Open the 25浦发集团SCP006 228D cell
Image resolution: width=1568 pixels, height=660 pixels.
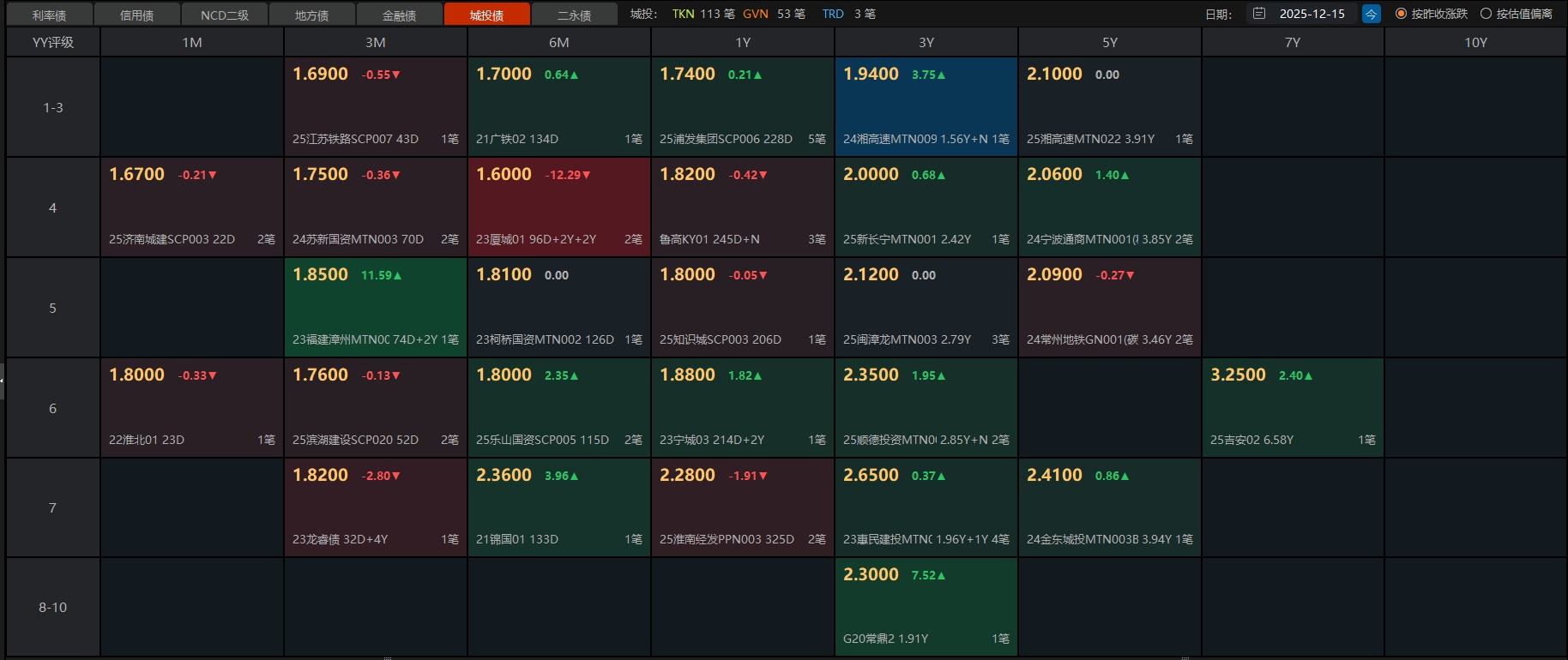pos(743,107)
